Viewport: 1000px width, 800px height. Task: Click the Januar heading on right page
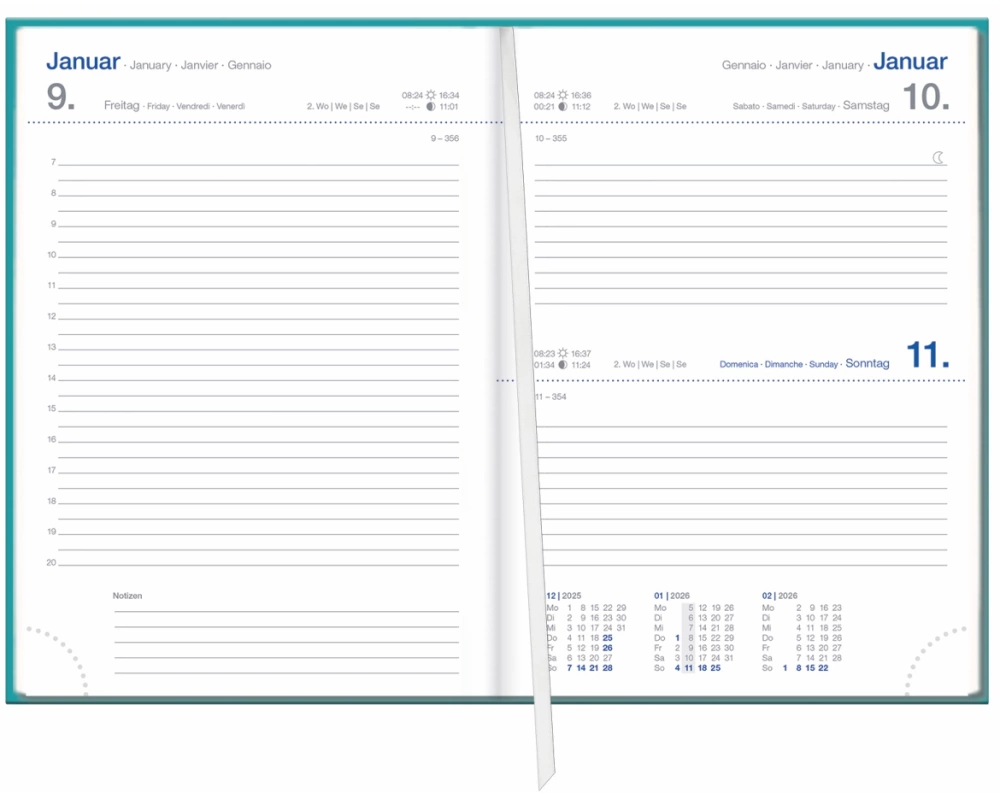coord(910,62)
